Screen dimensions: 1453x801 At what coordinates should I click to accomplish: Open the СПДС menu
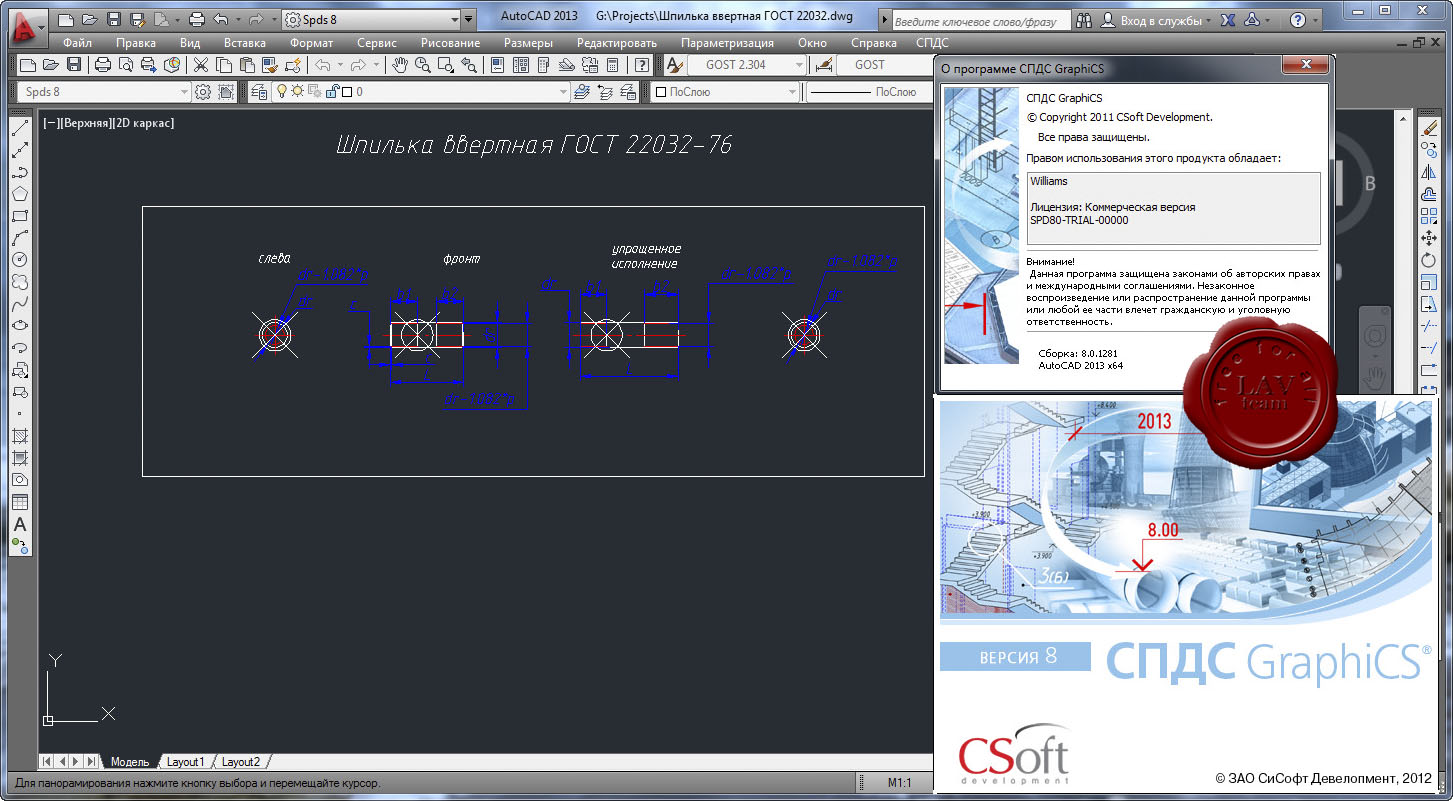tap(932, 43)
